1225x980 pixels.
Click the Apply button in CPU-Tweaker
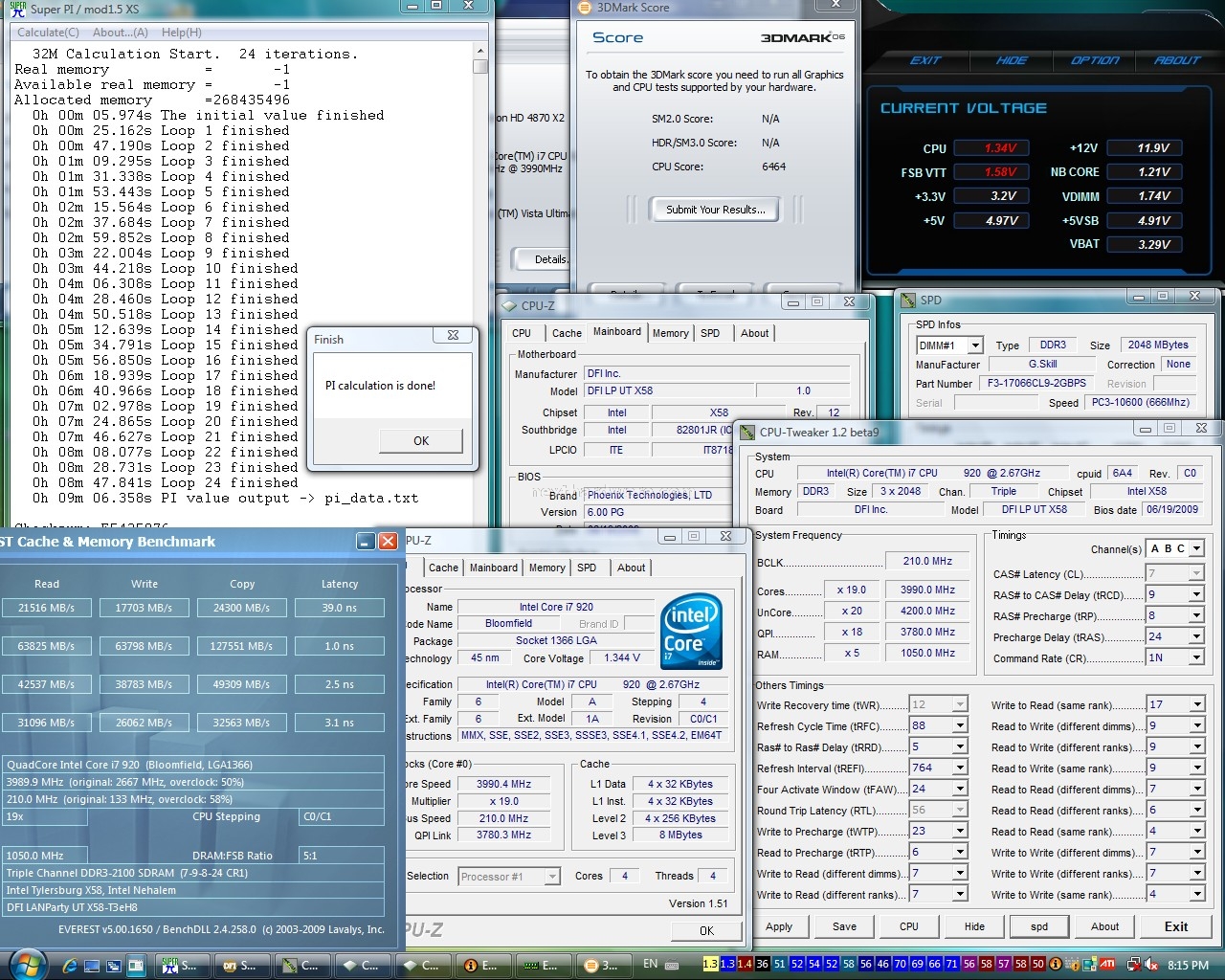779,926
